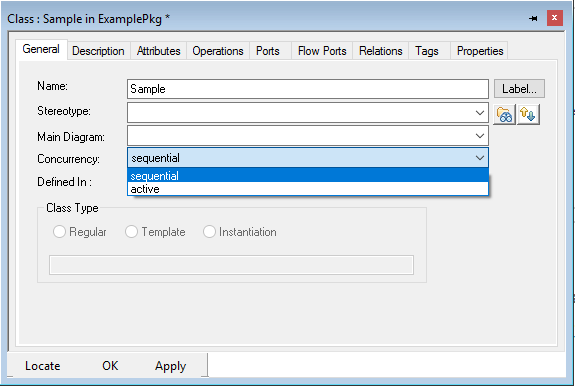Select the Regular class type radio
The image size is (575, 386).
point(59,232)
